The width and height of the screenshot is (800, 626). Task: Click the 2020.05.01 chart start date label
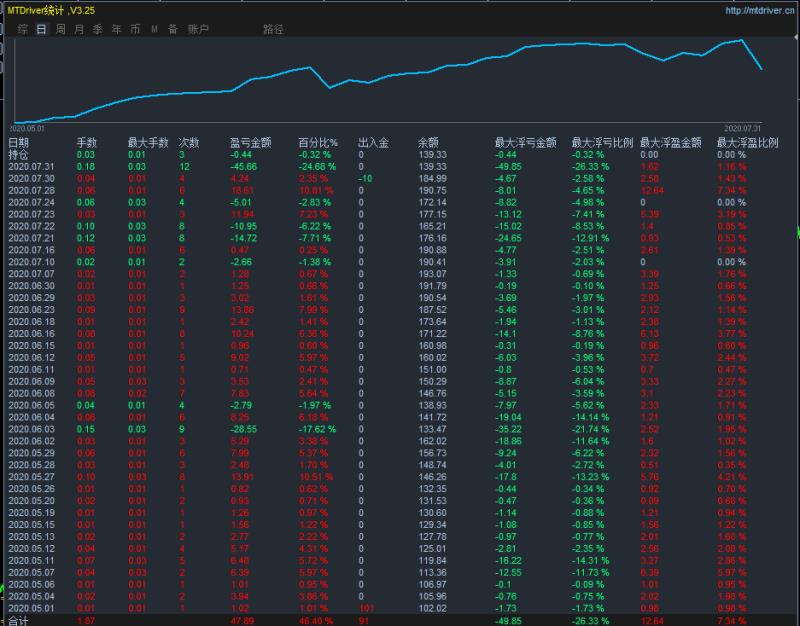click(x=27, y=129)
